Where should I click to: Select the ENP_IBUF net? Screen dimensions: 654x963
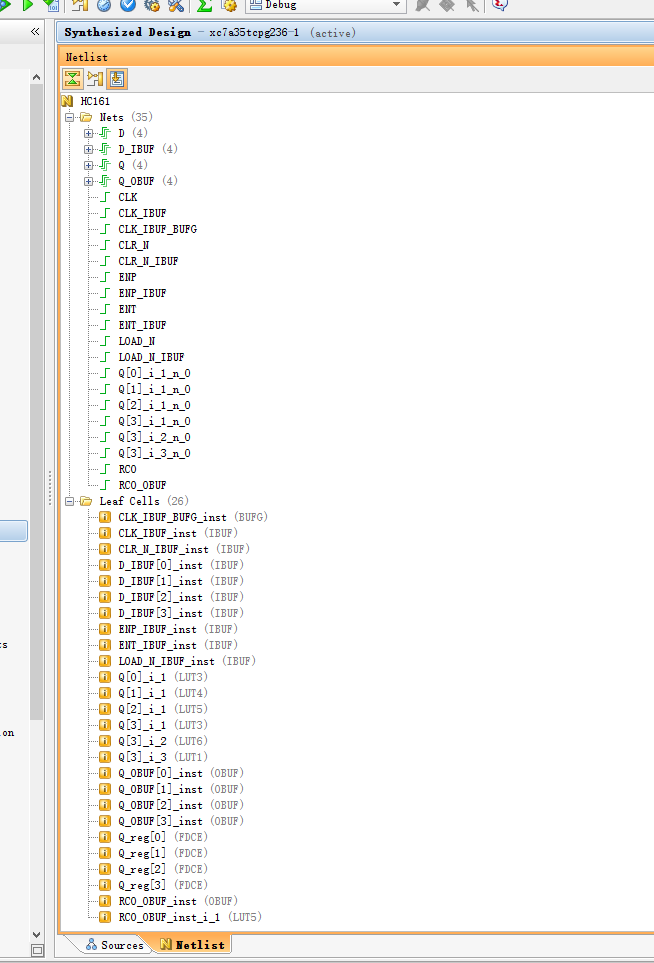coord(142,293)
